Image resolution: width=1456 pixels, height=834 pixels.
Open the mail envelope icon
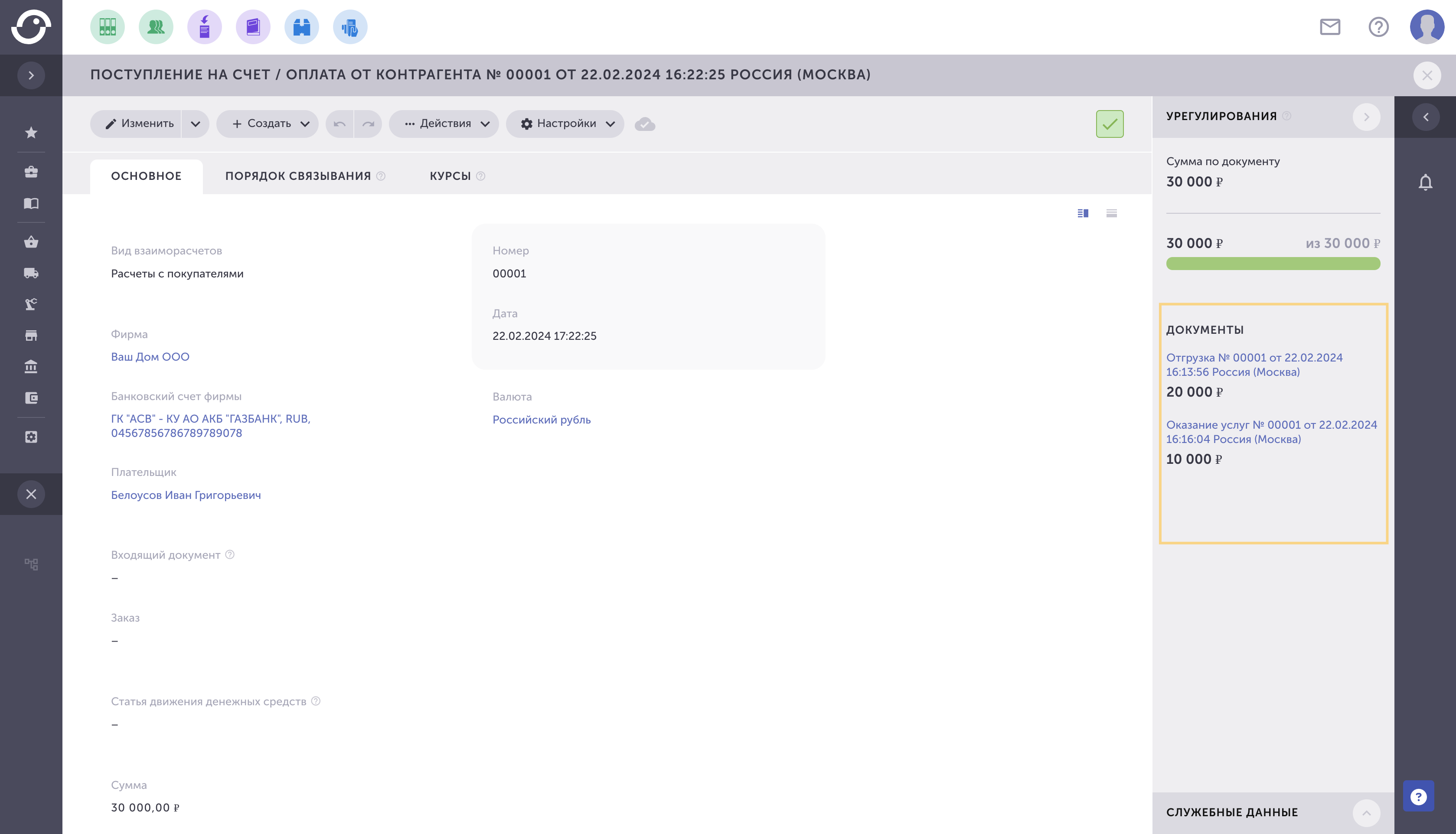click(x=1330, y=27)
